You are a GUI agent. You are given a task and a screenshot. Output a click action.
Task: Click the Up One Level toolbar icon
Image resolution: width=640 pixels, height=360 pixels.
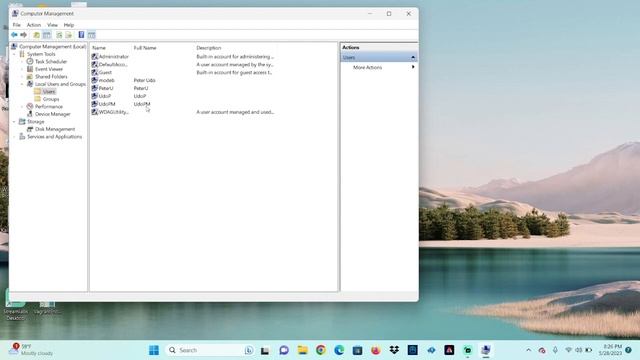coord(36,35)
